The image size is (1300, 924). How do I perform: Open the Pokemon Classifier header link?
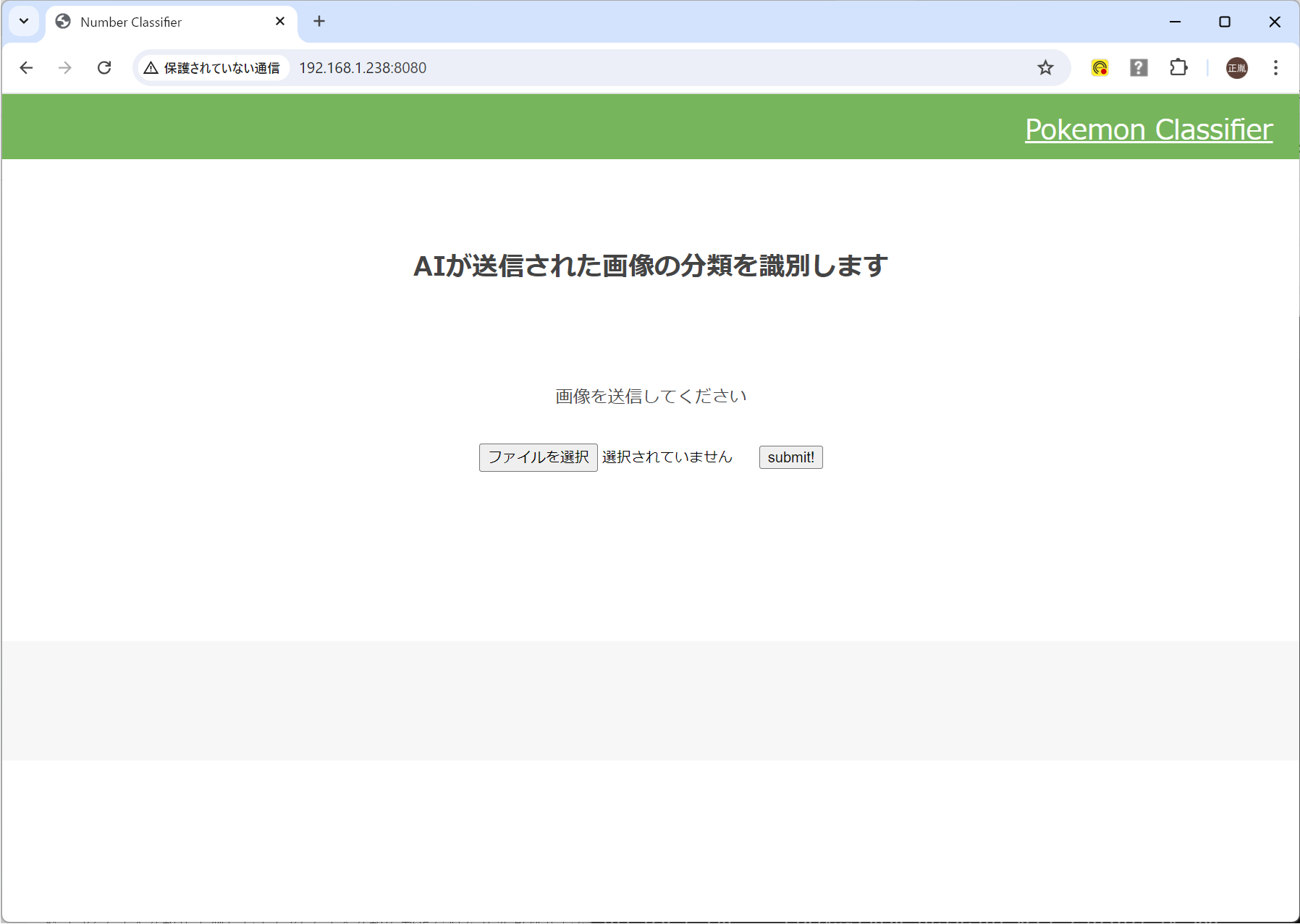(1148, 130)
